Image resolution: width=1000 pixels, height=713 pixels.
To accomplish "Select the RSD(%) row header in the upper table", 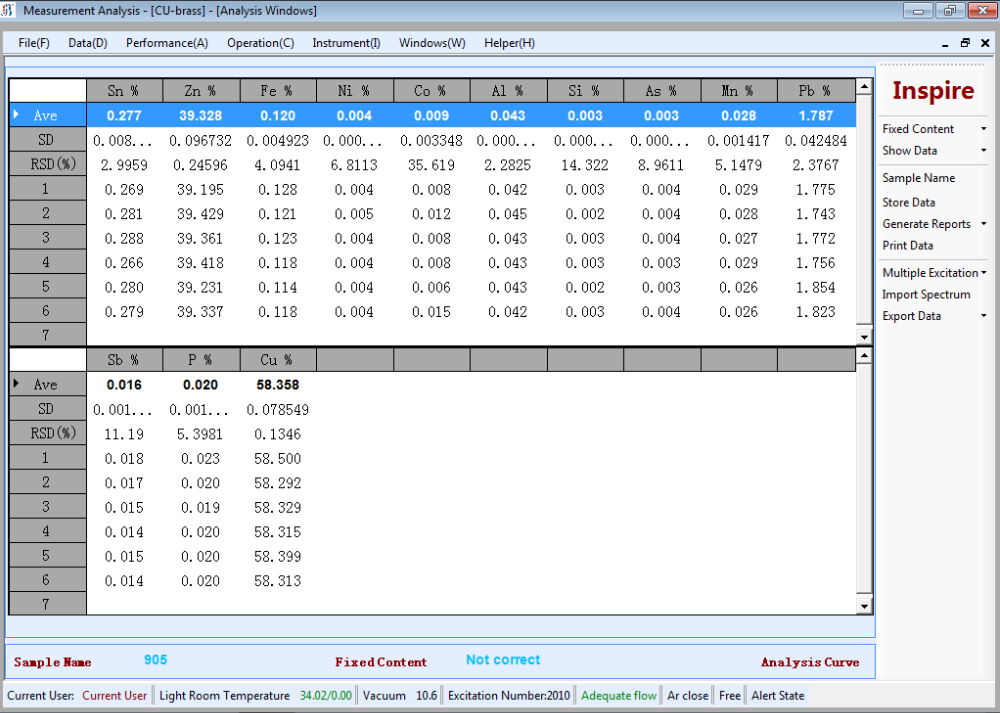I will point(48,165).
